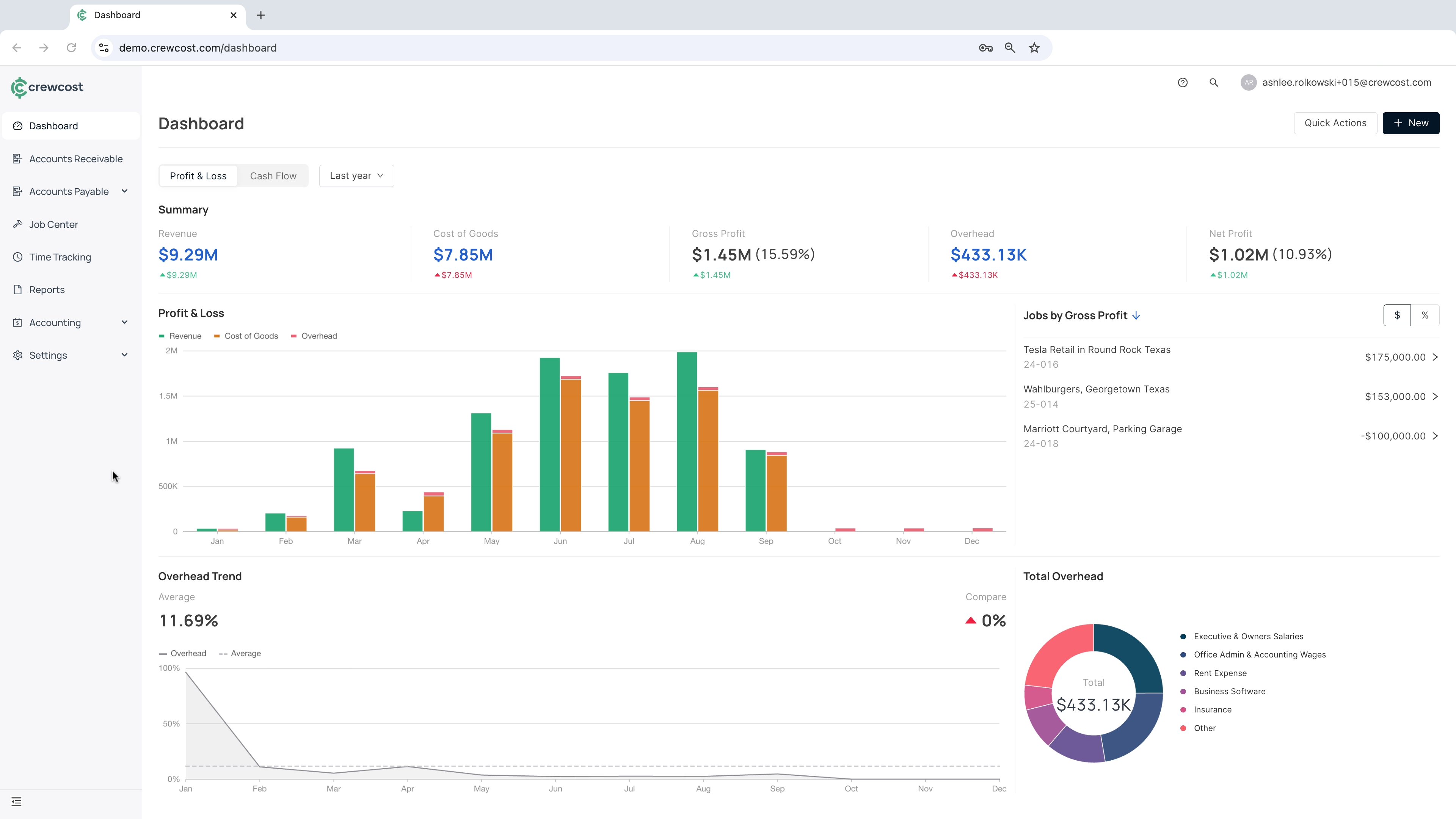
Task: Click the search icon near the profile
Action: tap(1214, 83)
